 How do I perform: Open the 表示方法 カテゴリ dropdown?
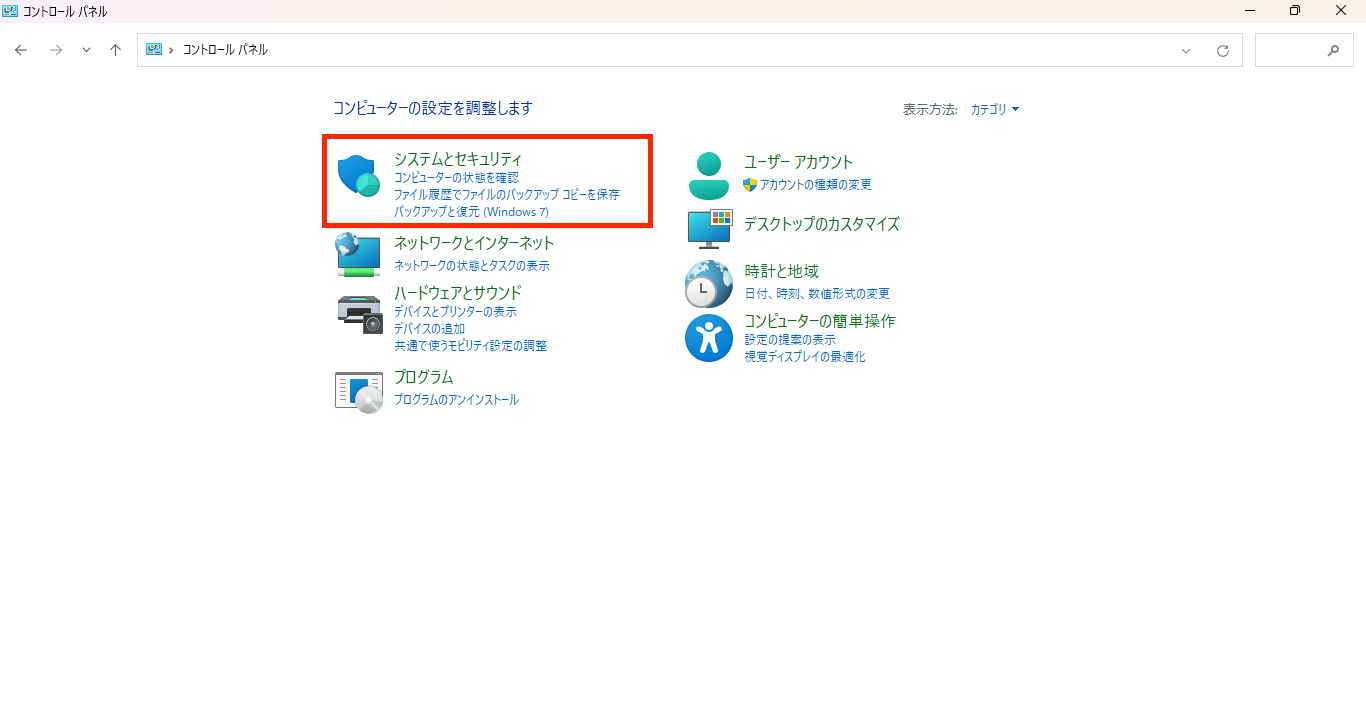[x=994, y=110]
